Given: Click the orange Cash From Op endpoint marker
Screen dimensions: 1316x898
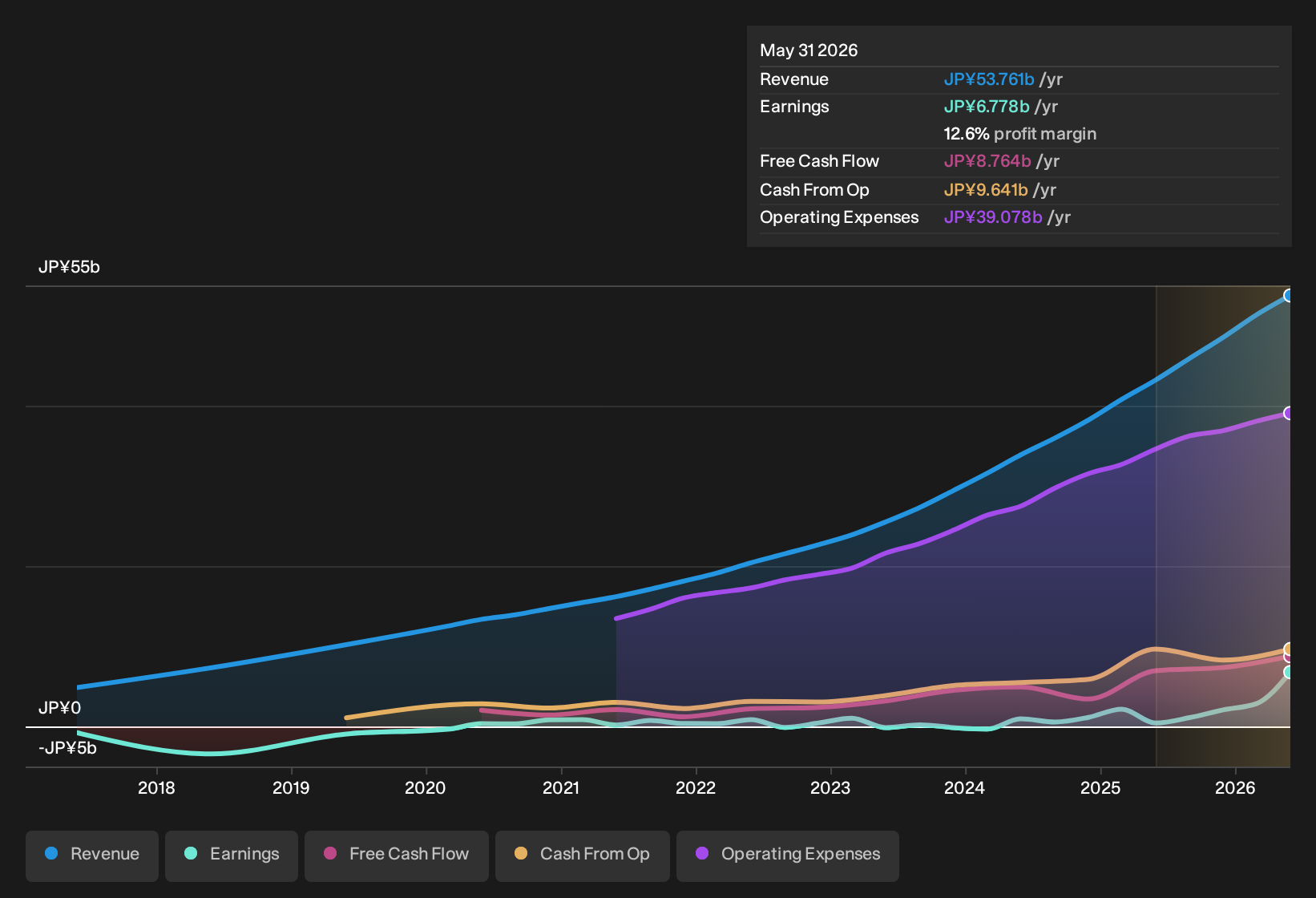Looking at the screenshot, I should 1288,649.
